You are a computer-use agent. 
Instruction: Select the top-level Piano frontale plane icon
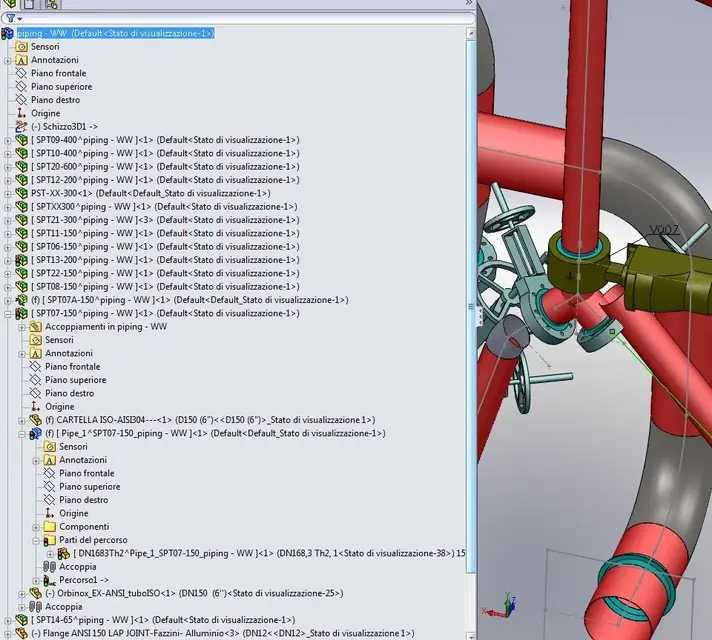click(x=21, y=73)
